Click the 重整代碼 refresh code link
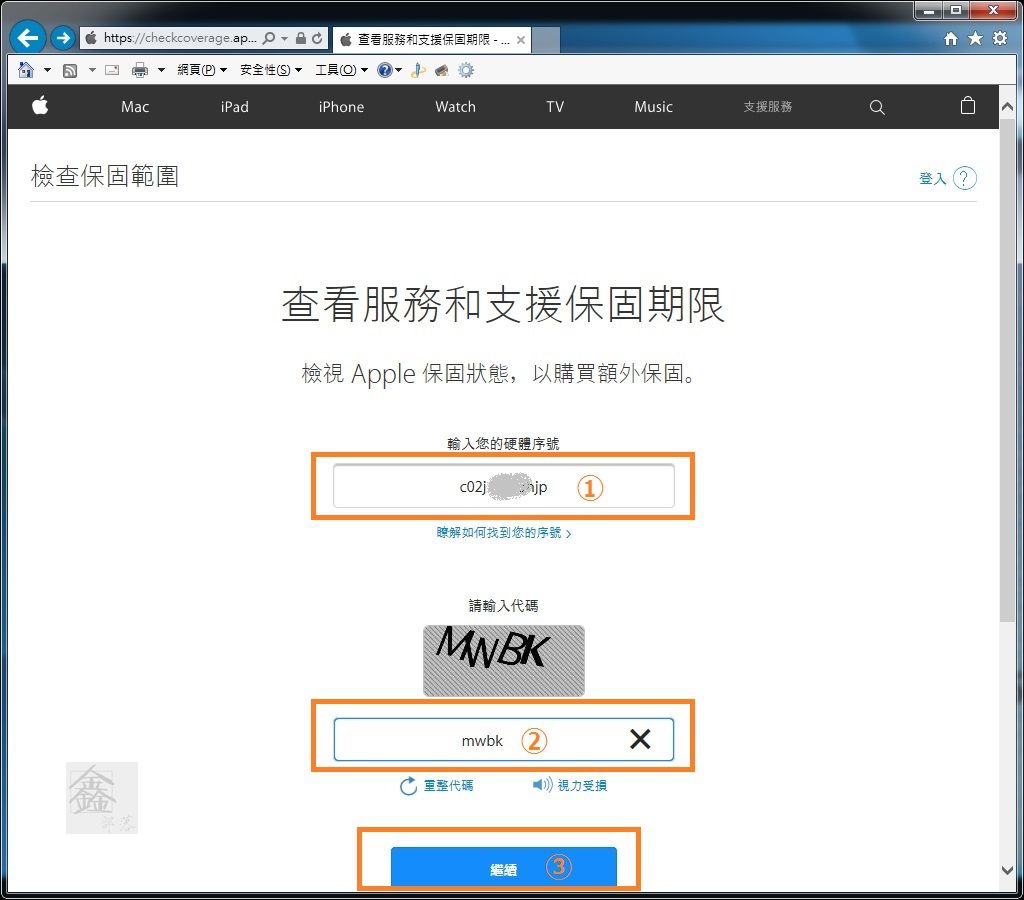Image resolution: width=1024 pixels, height=900 pixels. tap(448, 785)
